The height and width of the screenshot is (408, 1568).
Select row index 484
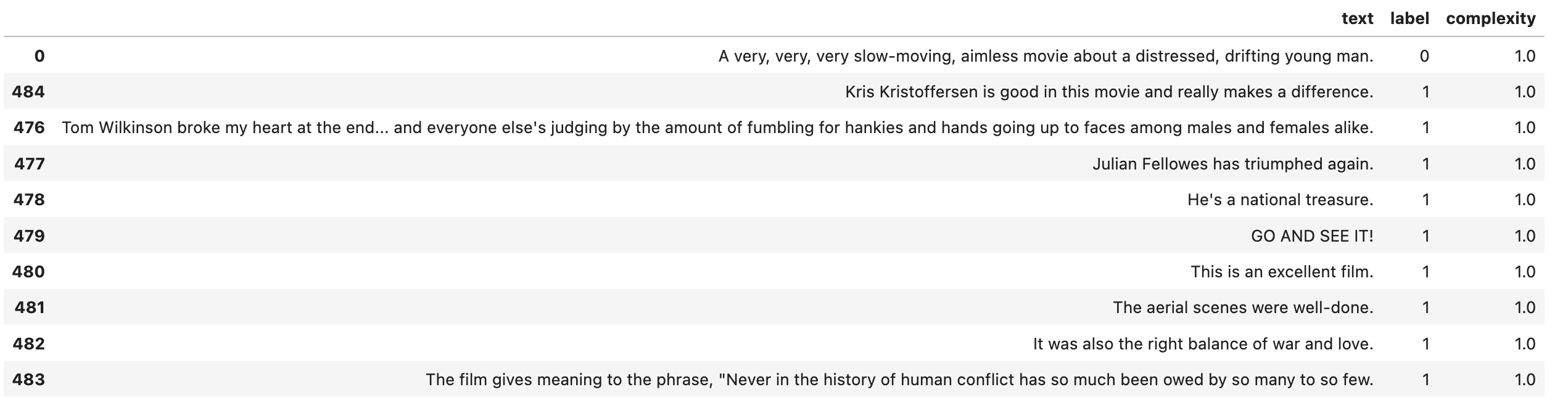click(28, 92)
